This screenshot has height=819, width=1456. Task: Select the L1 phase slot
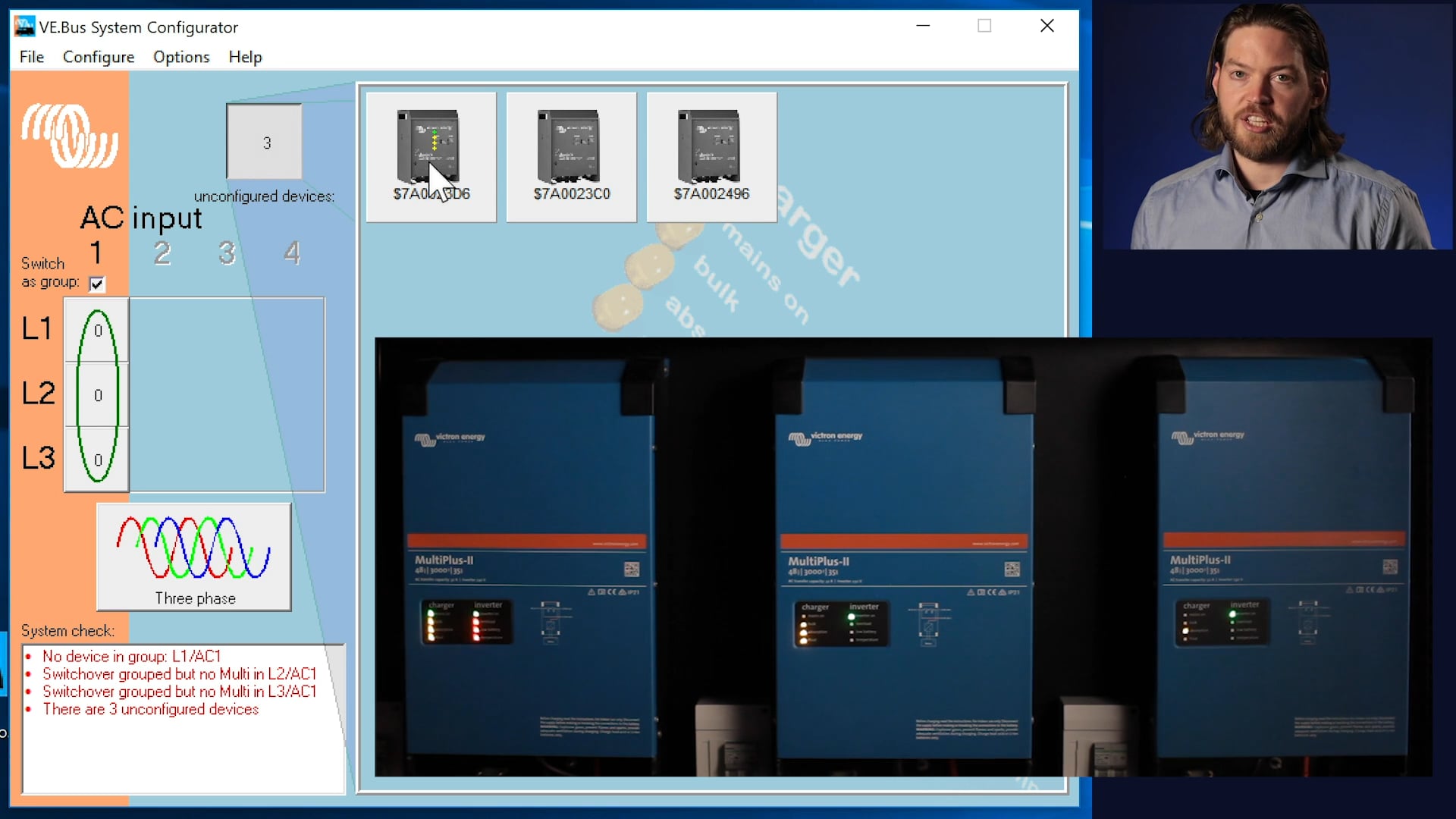(x=97, y=331)
